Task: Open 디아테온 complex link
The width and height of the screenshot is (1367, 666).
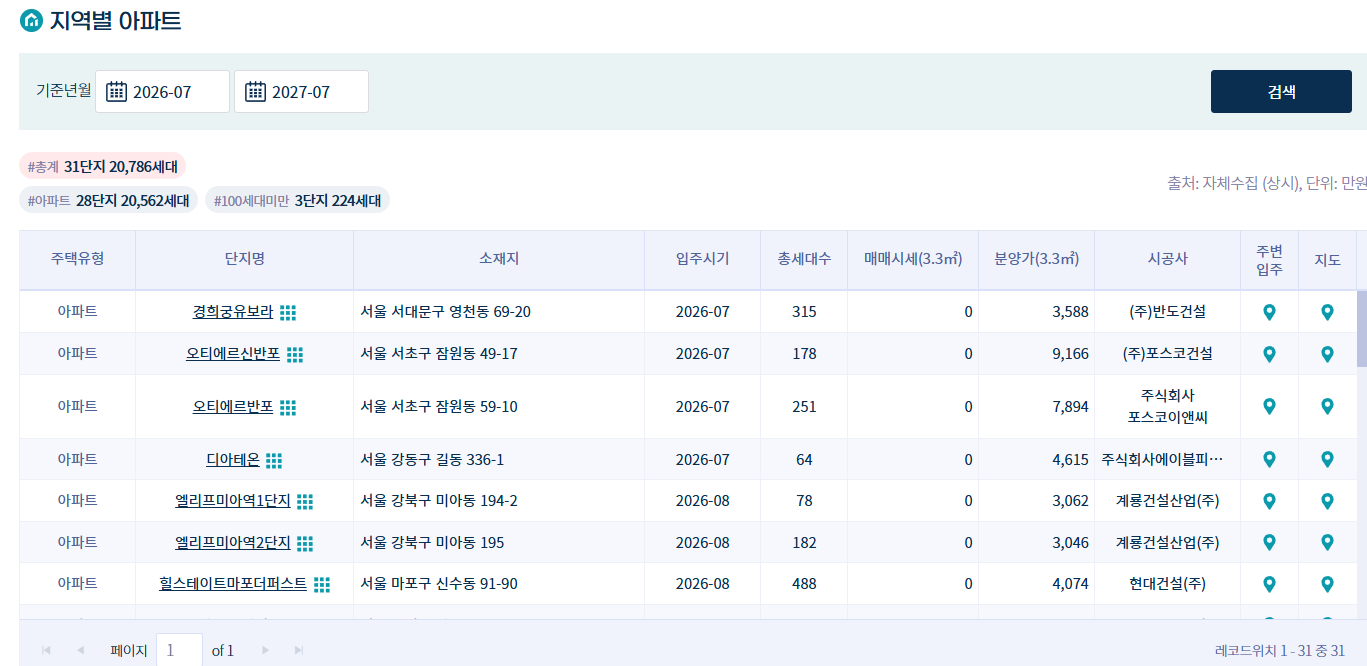Action: tap(233, 460)
